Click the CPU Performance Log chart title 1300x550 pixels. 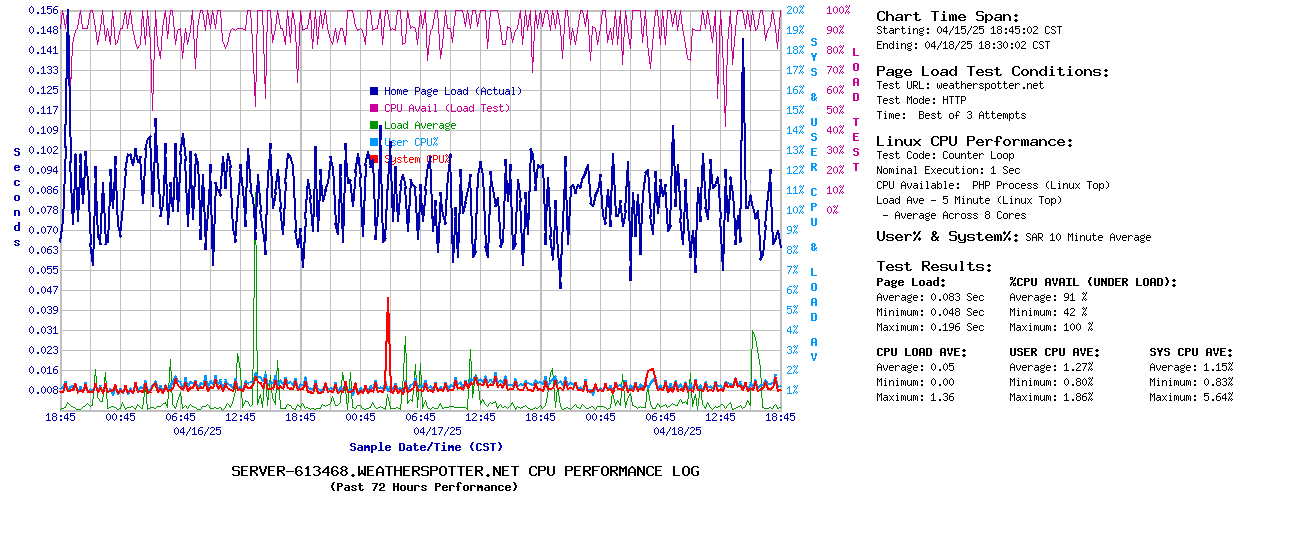point(465,471)
